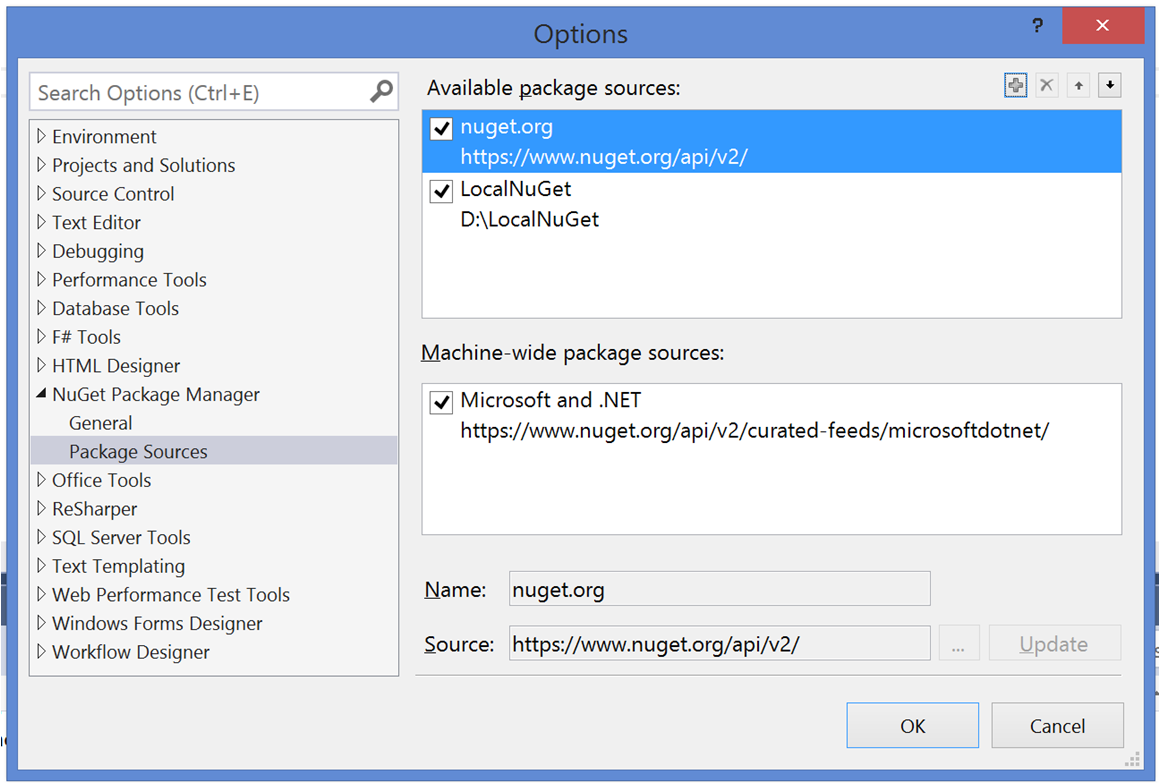
Task: Toggle the LocalNuGet source checkbox
Action: pos(441,191)
